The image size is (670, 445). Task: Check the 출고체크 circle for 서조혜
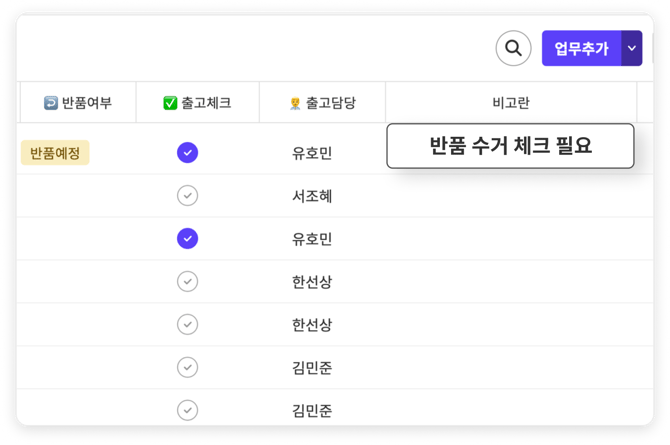[x=187, y=195]
